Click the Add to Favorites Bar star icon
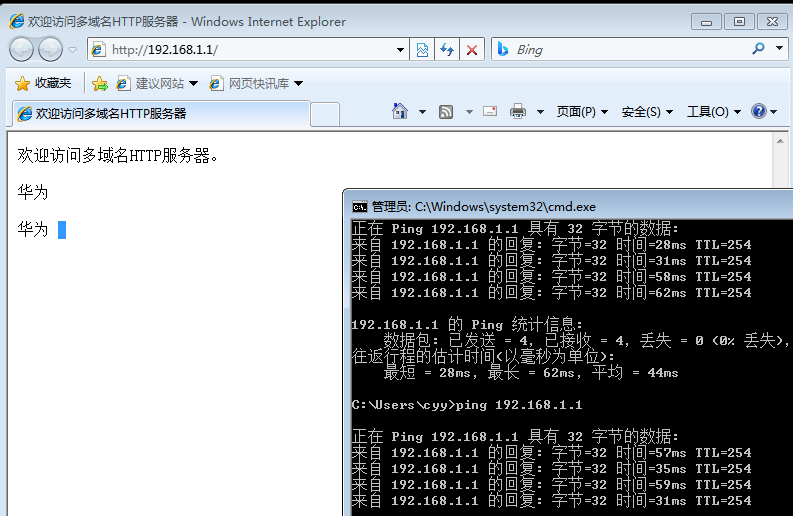Viewport: 793px width, 516px height. tap(100, 83)
